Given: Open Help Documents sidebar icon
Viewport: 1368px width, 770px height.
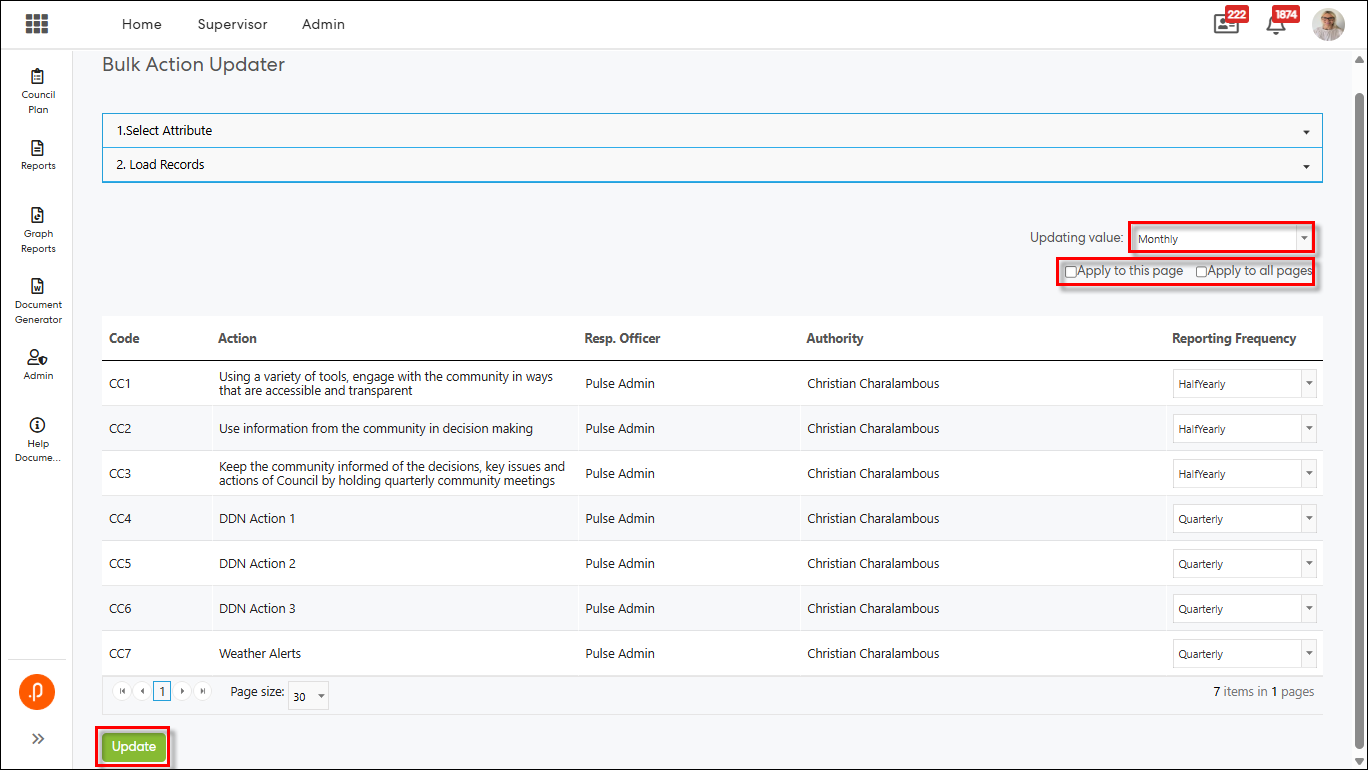Looking at the screenshot, I should pyautogui.click(x=38, y=439).
